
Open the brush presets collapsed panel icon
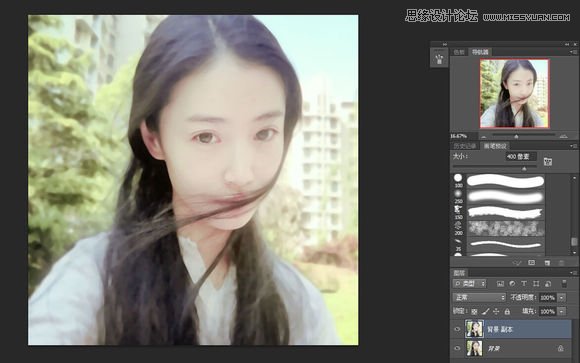pyautogui.click(x=439, y=59)
